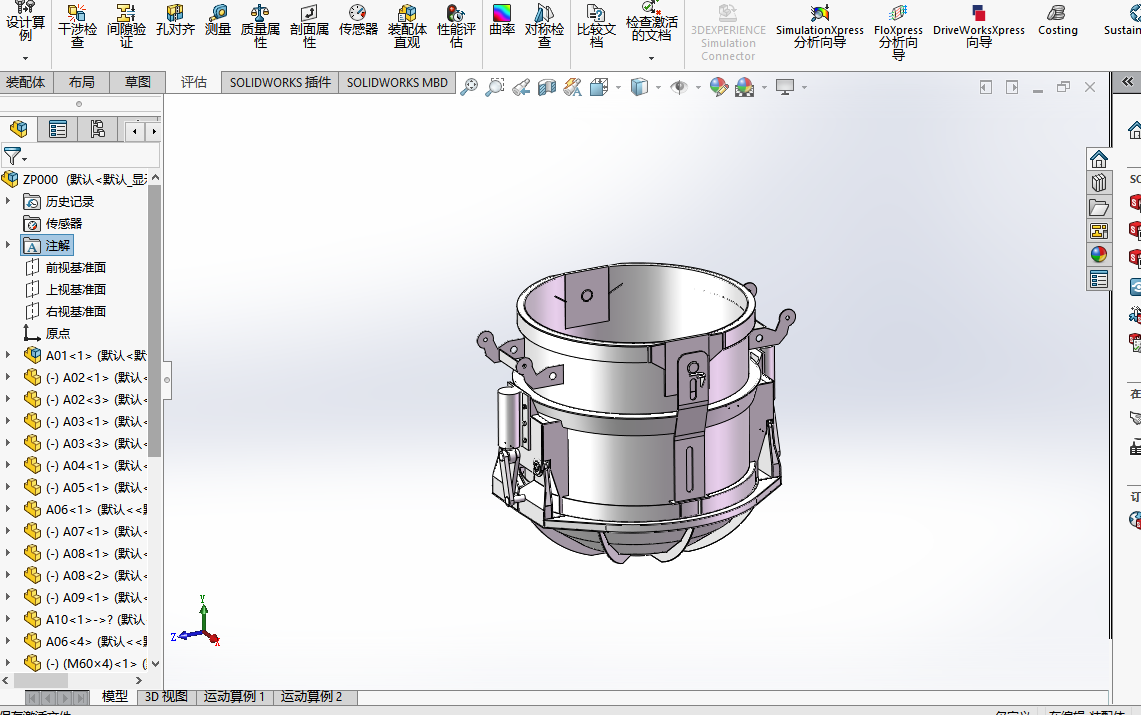
Task: Open Mass Properties (质量属性)
Action: click(260, 26)
